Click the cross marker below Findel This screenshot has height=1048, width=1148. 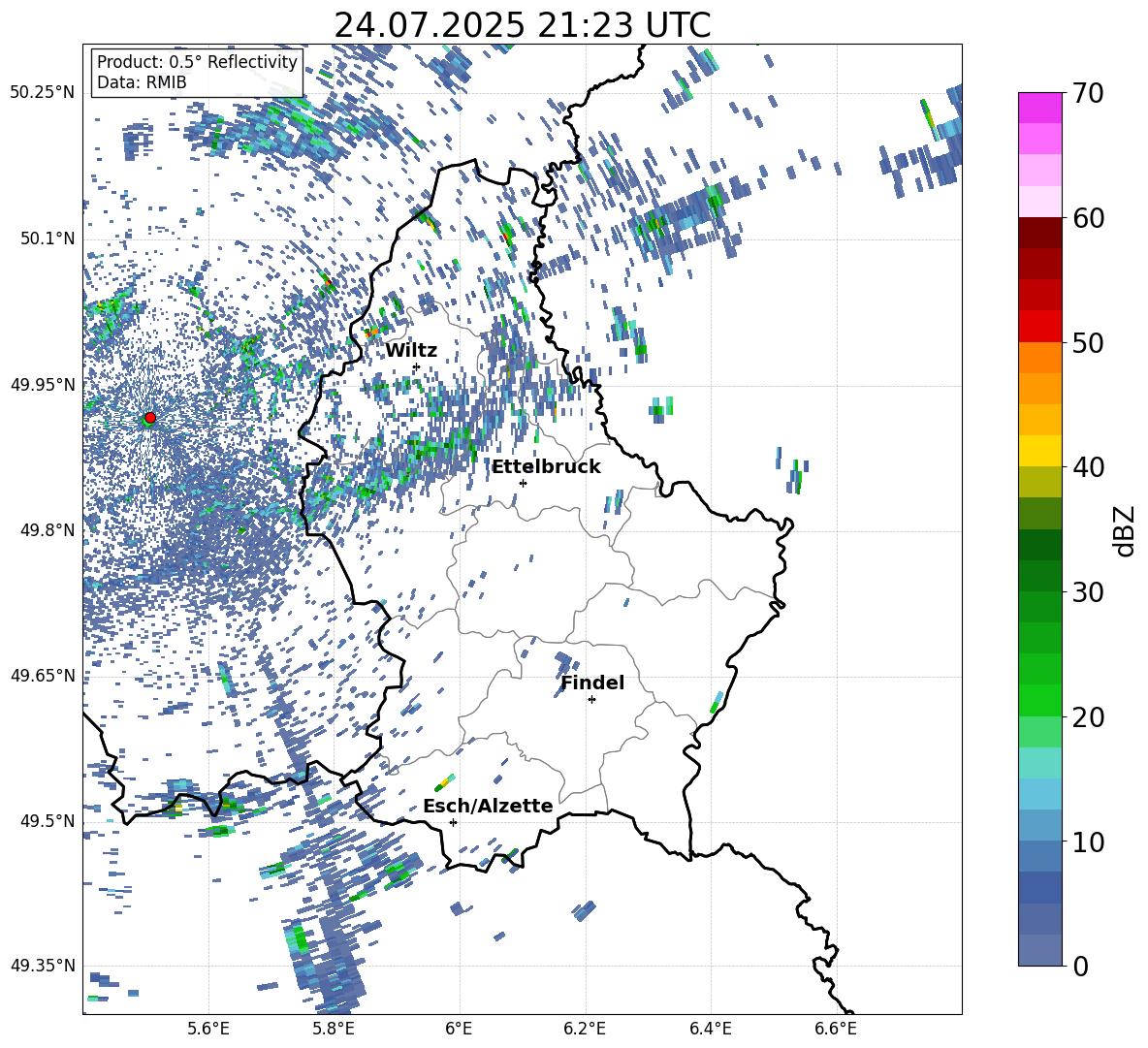point(591,700)
